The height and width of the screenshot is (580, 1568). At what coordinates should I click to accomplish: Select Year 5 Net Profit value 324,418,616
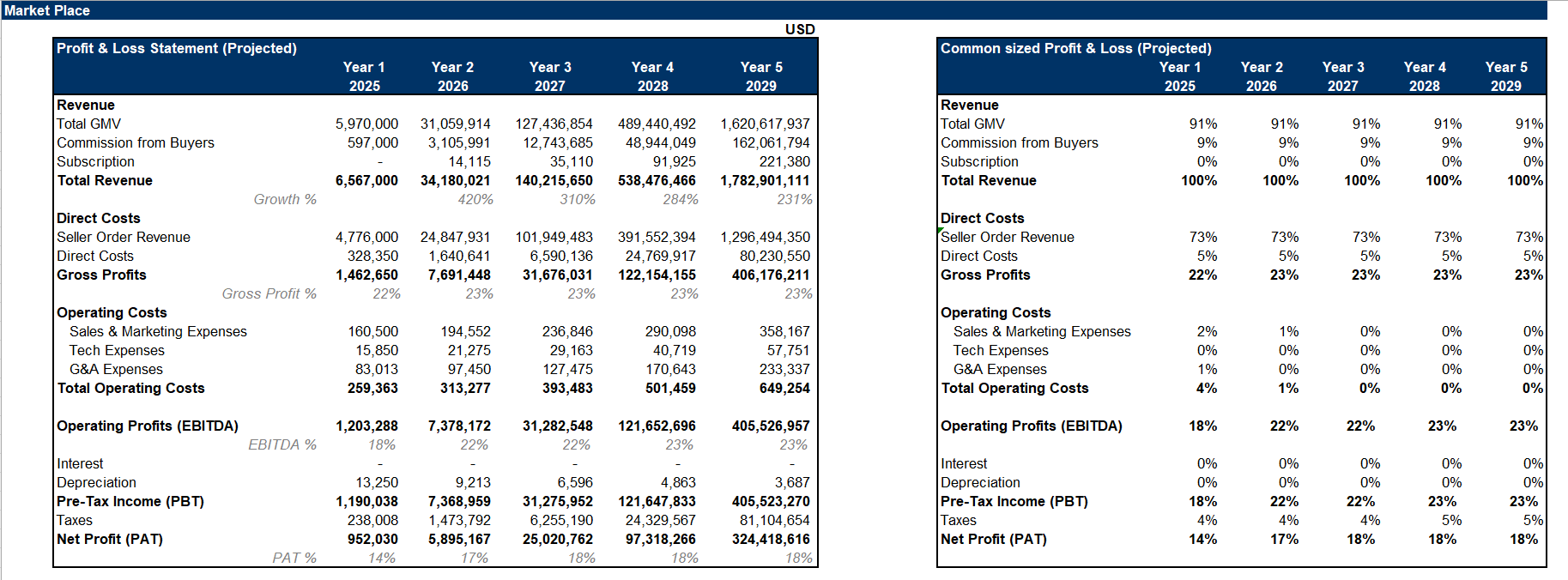coord(770,539)
